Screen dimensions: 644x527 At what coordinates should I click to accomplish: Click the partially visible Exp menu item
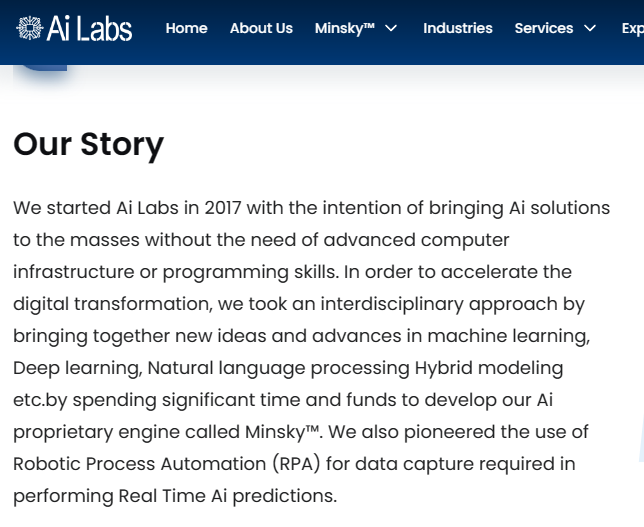pos(632,28)
